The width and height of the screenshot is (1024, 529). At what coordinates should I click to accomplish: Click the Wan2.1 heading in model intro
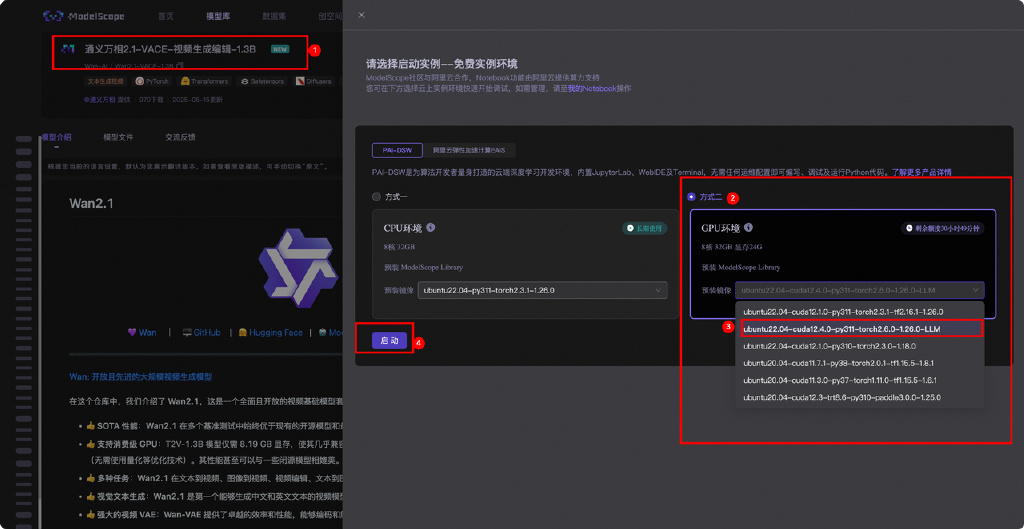coord(91,204)
